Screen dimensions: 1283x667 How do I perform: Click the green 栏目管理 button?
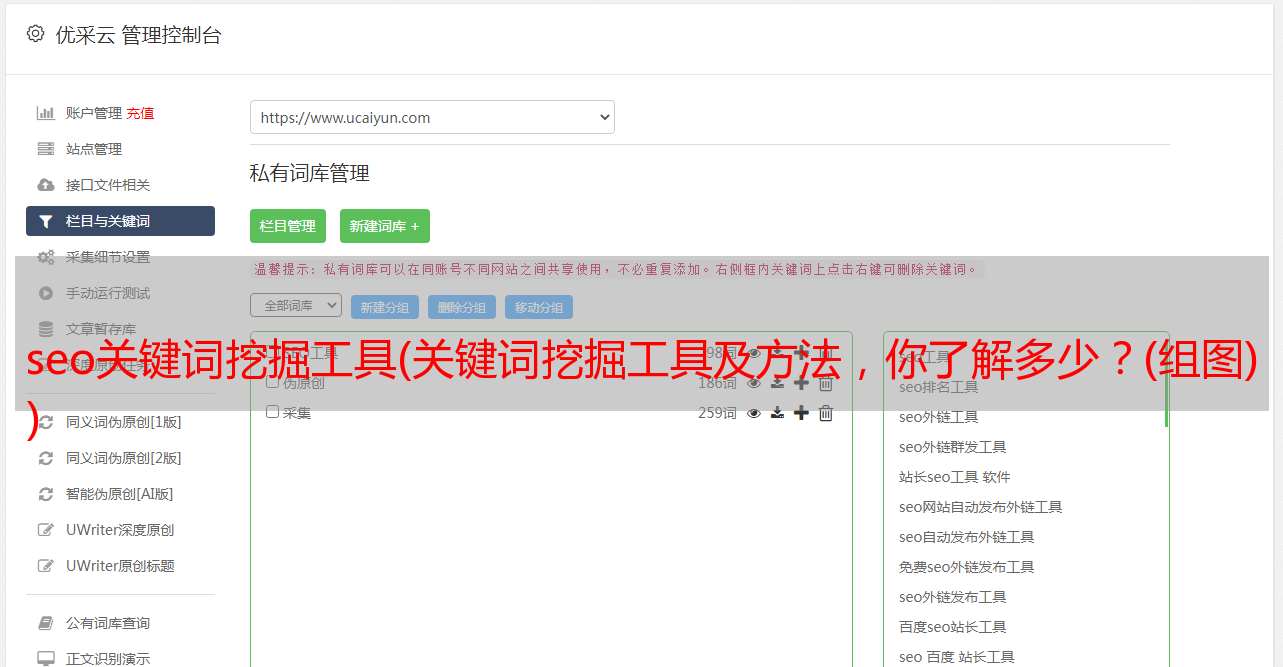coord(288,226)
